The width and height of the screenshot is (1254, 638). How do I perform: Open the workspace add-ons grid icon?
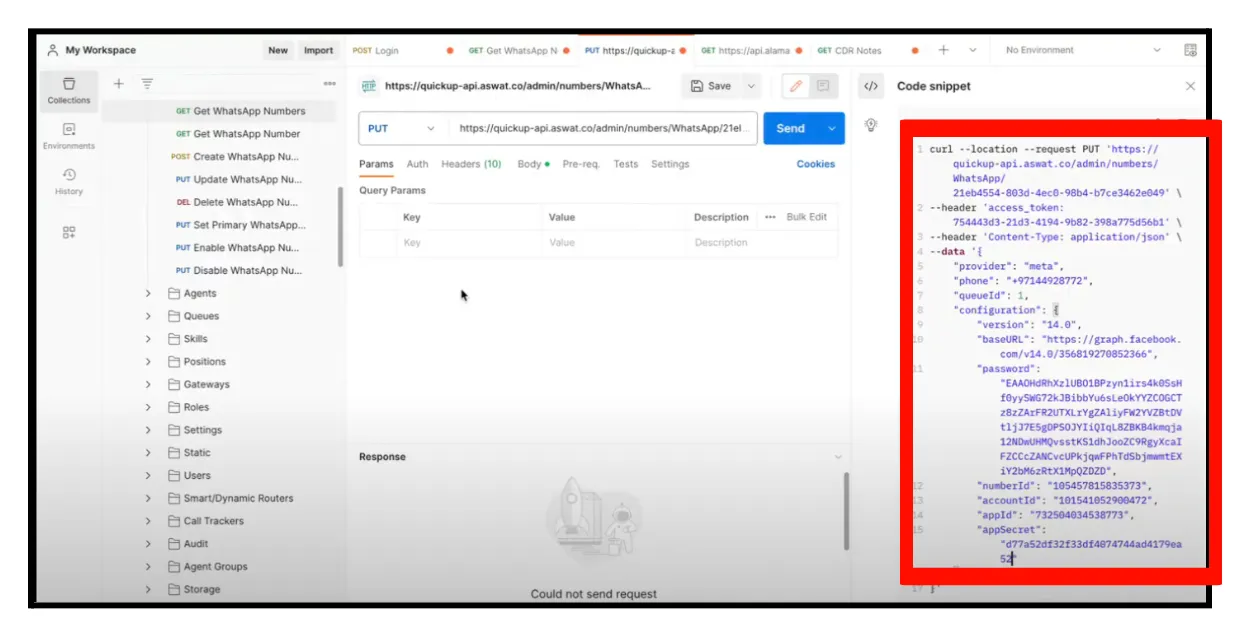coord(68,232)
